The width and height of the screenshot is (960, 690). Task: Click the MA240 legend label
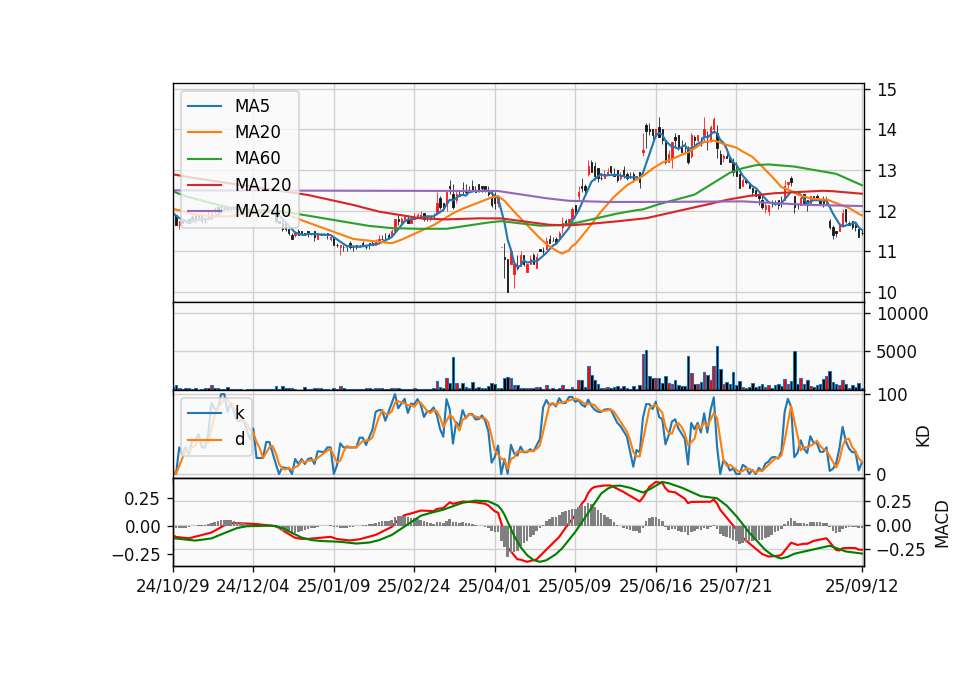(x=263, y=211)
